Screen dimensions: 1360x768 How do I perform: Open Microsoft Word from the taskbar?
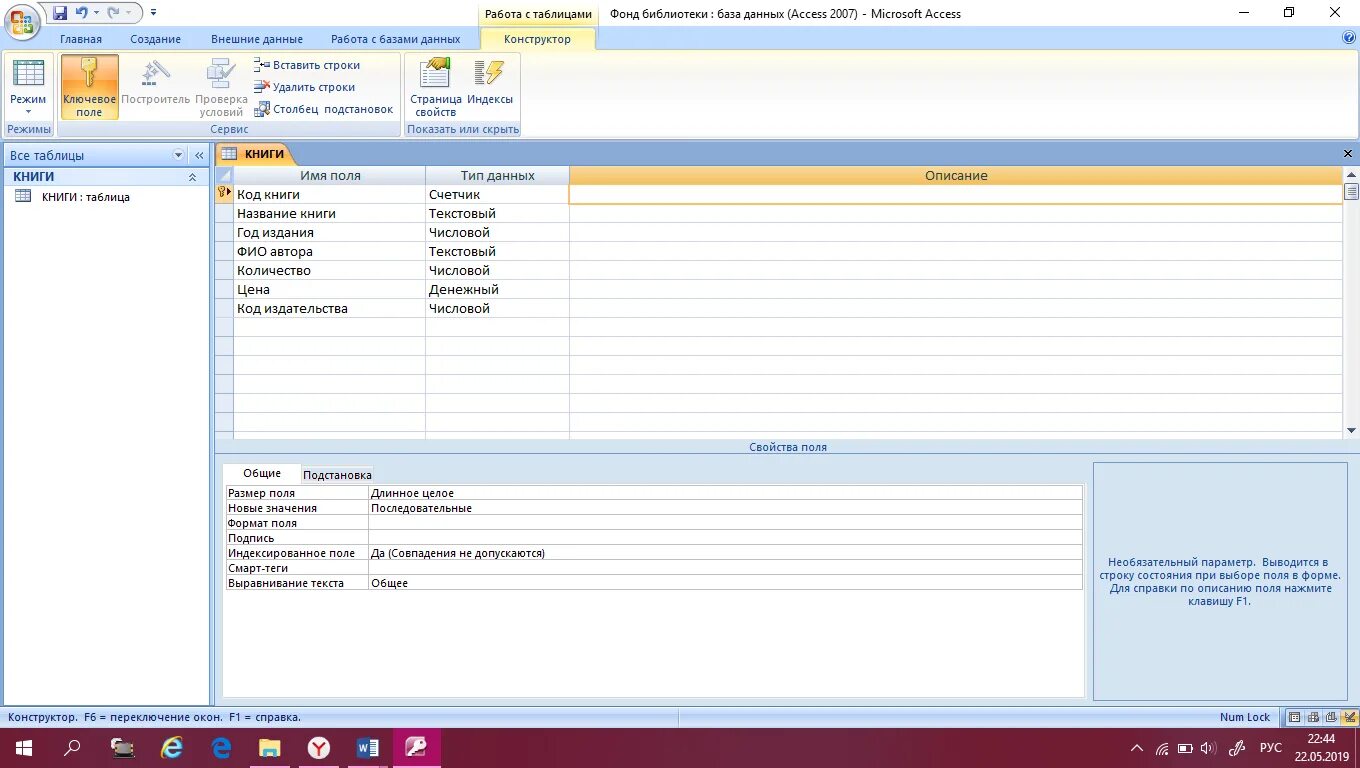click(367, 748)
